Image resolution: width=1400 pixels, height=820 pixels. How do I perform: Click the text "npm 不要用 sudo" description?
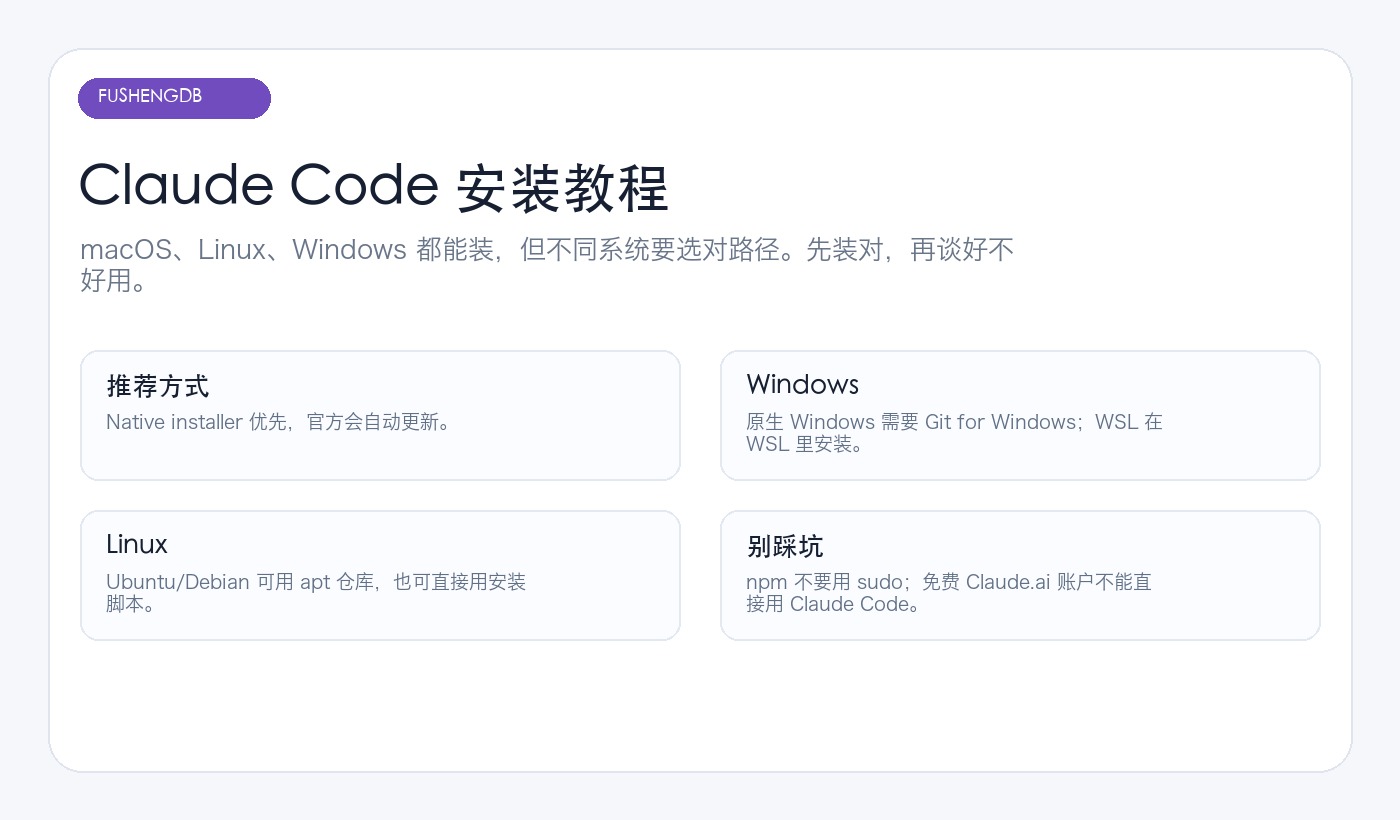[x=949, y=593]
